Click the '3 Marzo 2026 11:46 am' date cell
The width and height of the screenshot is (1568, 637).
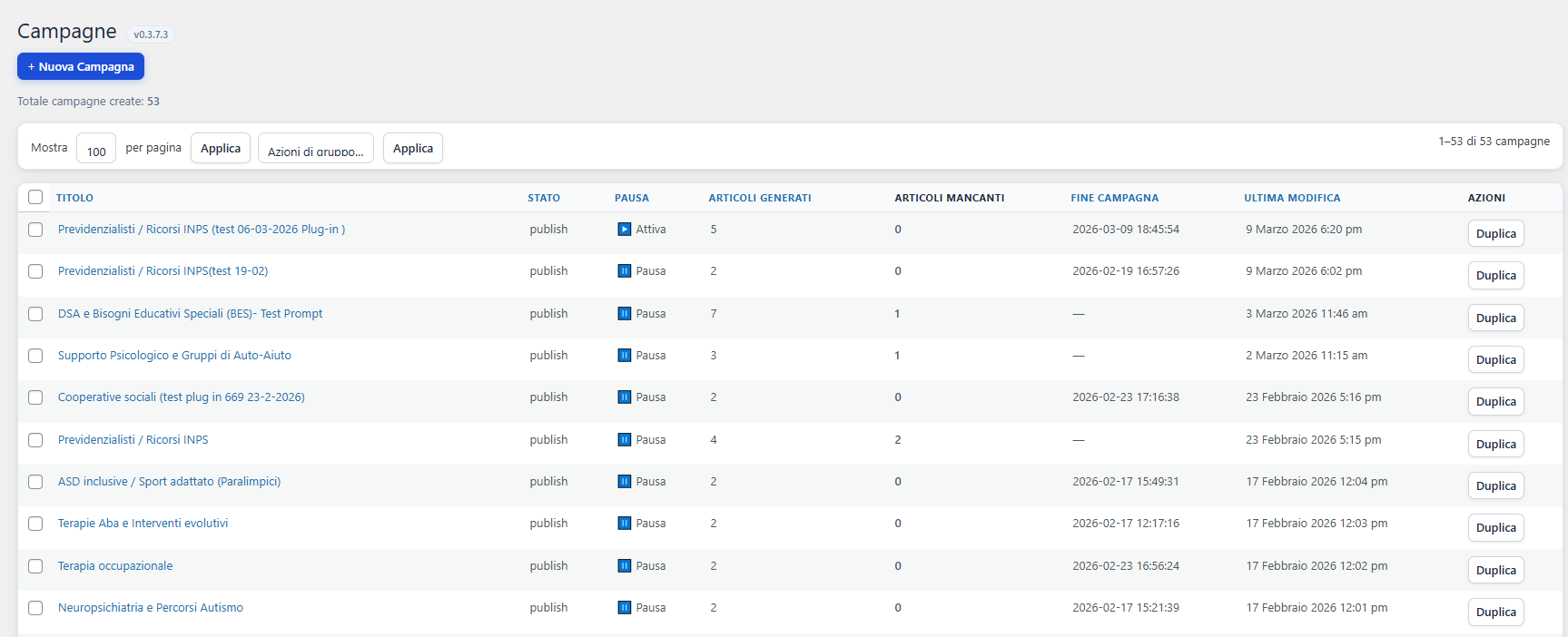(x=1307, y=314)
